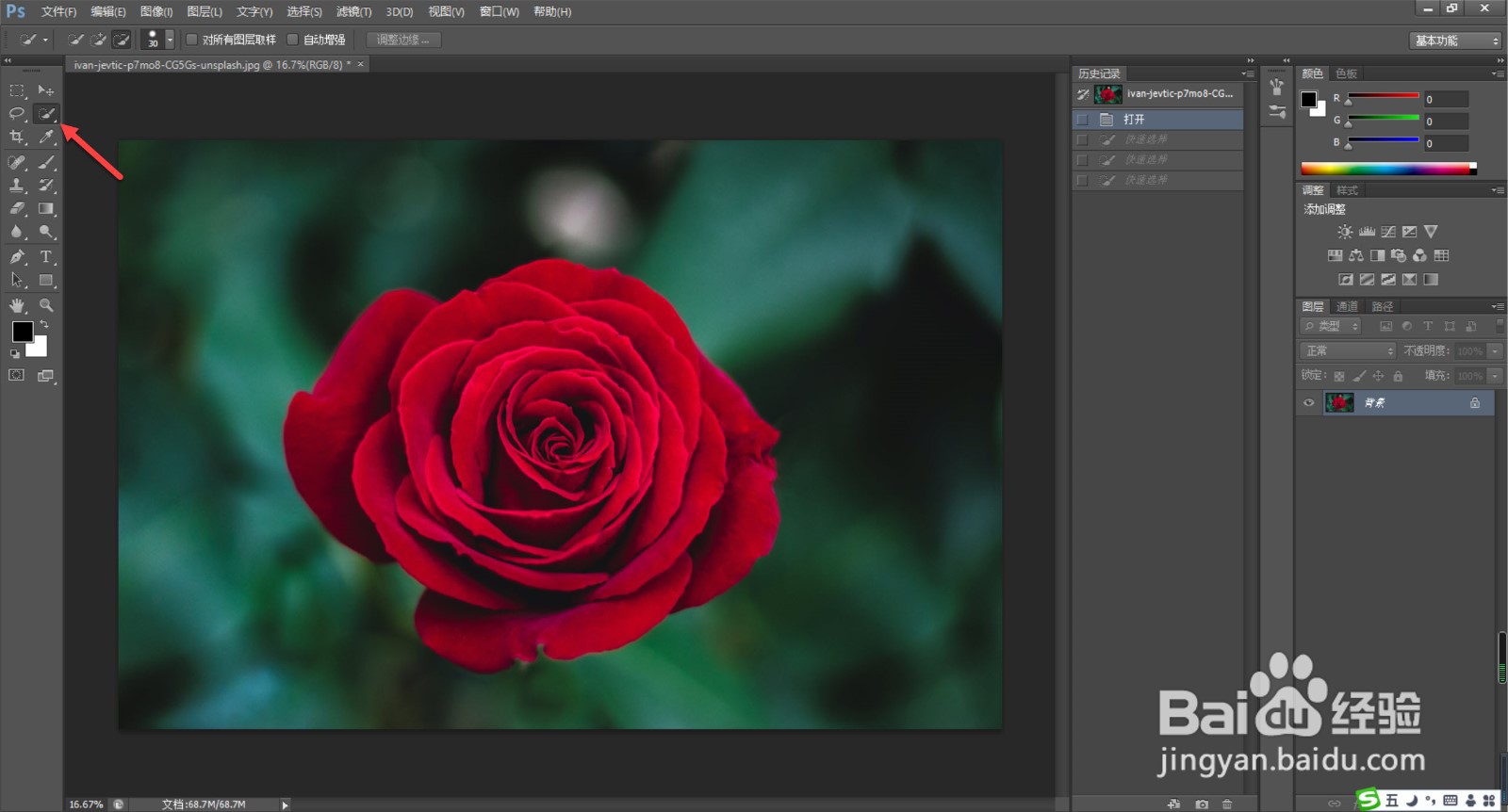Select the Gradient tool
The height and width of the screenshot is (812, 1508).
pyautogui.click(x=45, y=209)
